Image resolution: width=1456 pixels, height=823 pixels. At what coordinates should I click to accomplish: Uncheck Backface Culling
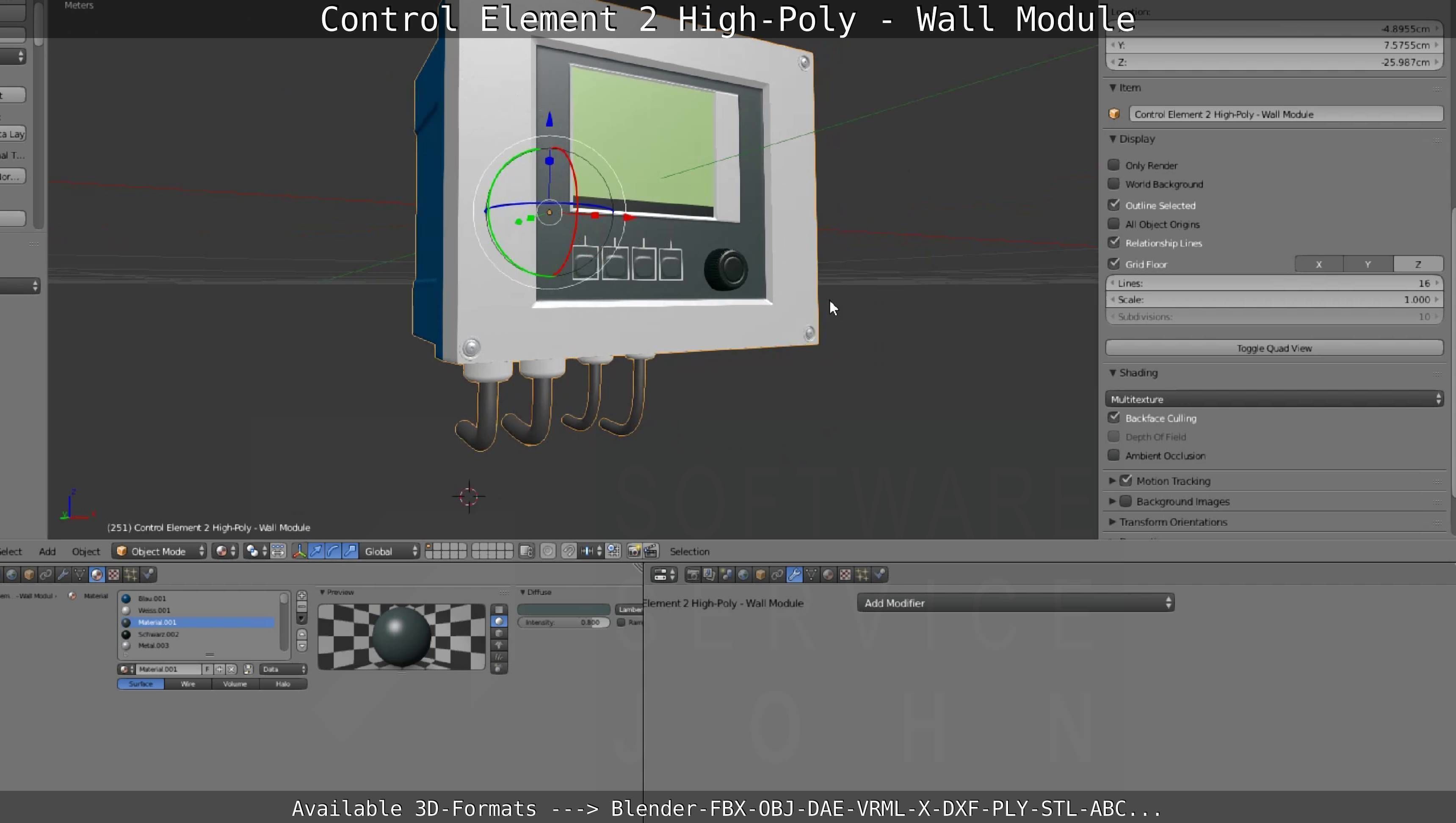pyautogui.click(x=1113, y=418)
